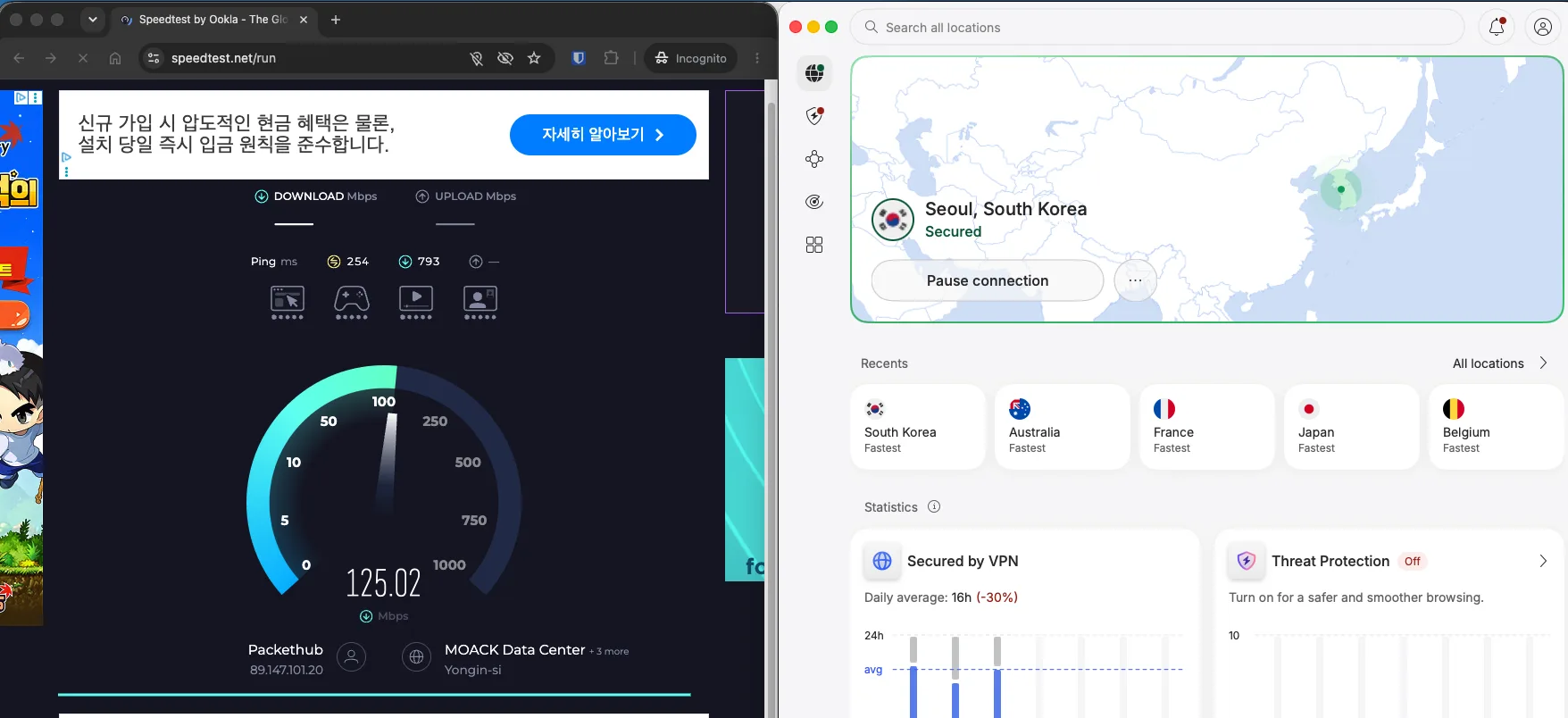1568x718 pixels.
Task: Click the Statistics info icon
Action: (x=934, y=506)
